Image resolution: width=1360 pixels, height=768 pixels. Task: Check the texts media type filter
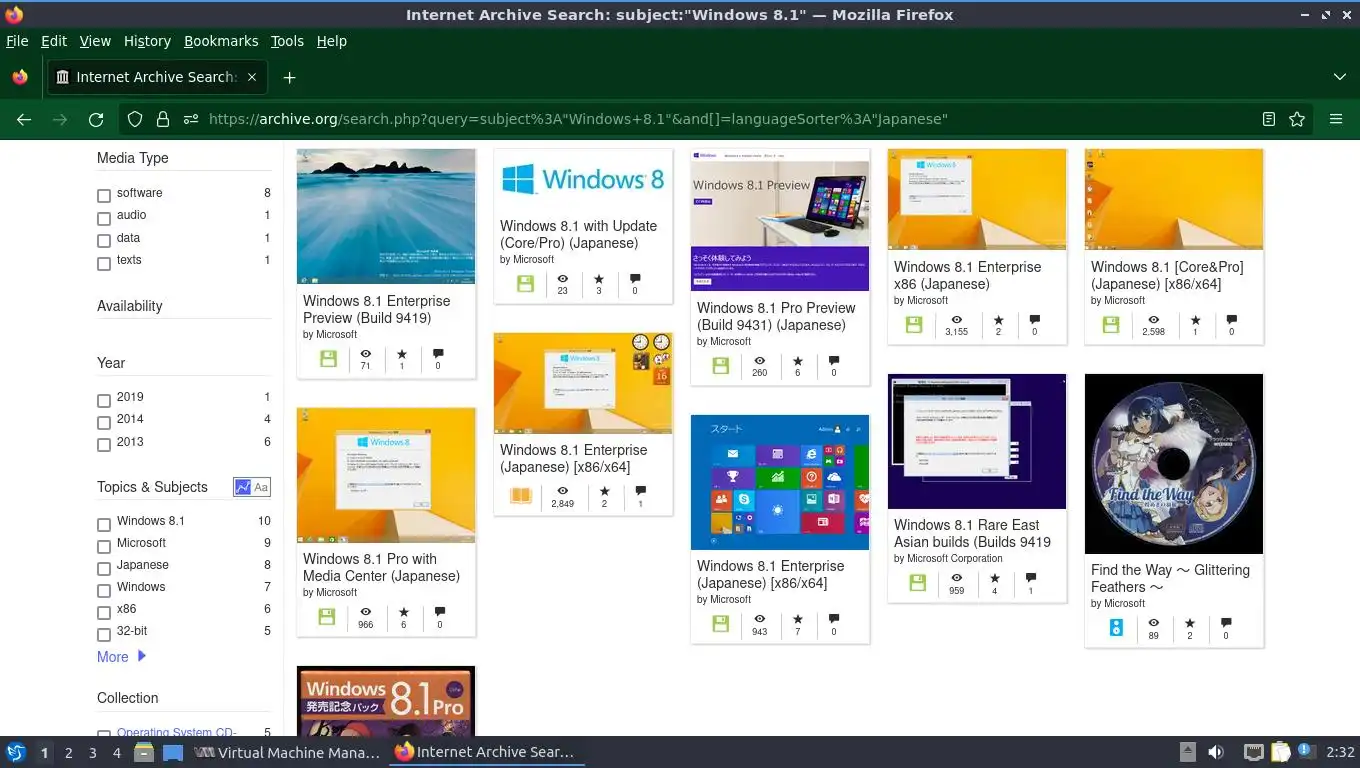104,263
